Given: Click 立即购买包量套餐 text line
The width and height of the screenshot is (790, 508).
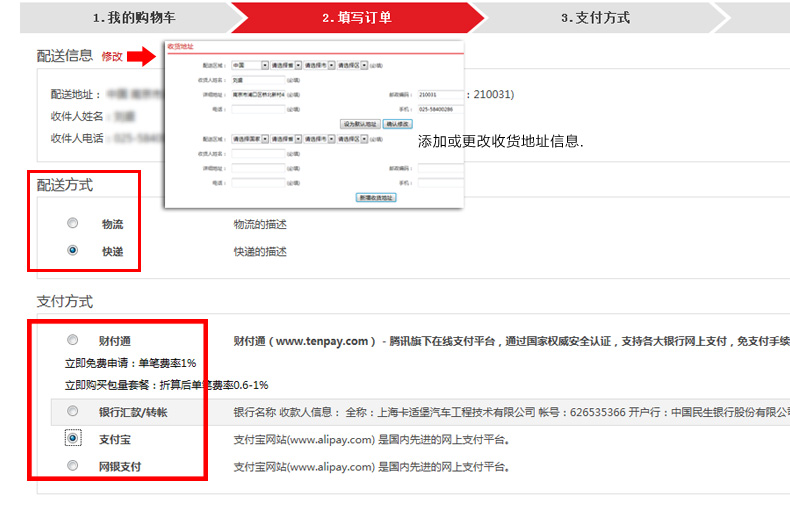Looking at the screenshot, I should [x=166, y=386].
